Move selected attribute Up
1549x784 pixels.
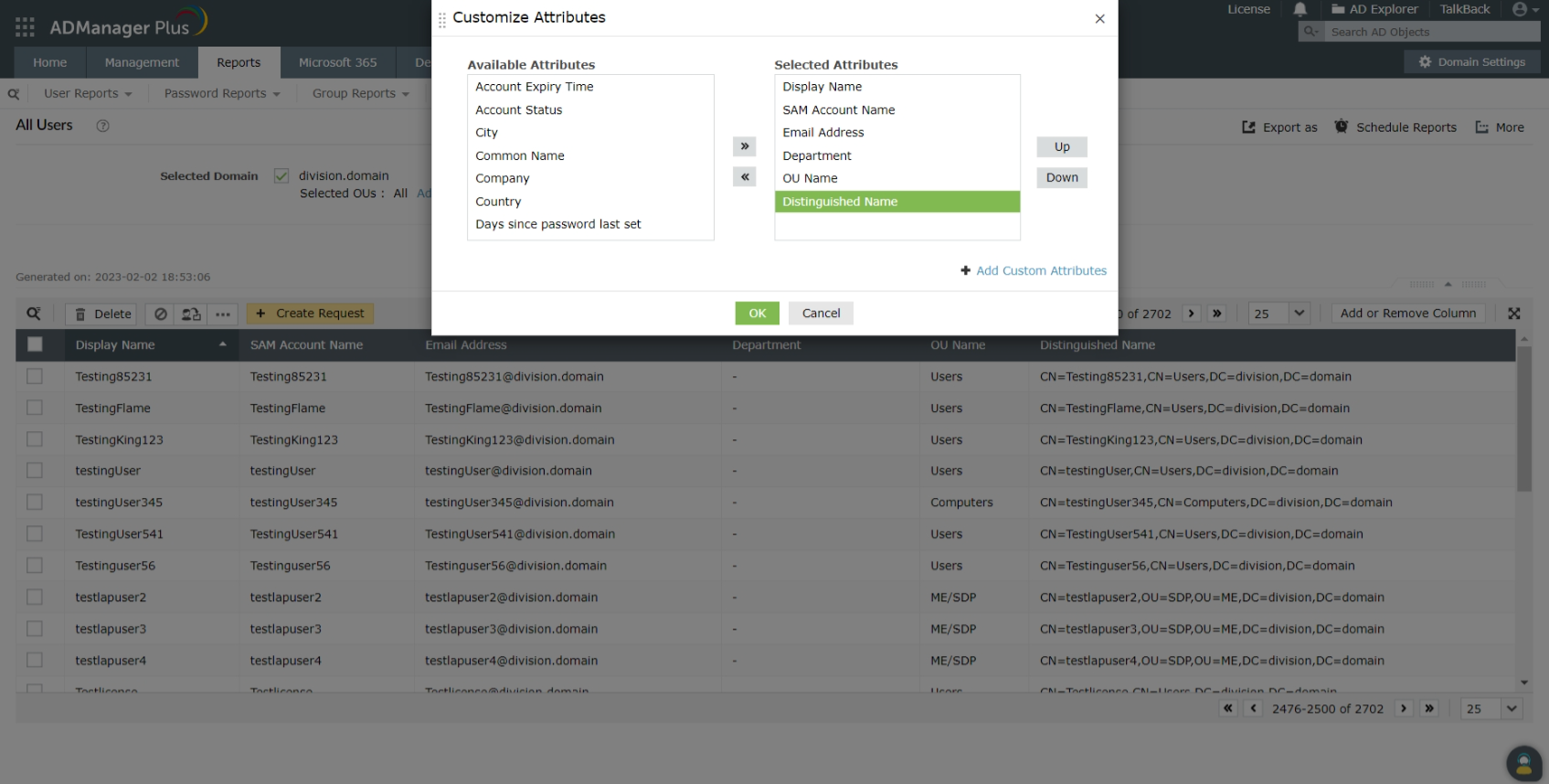pyautogui.click(x=1062, y=146)
